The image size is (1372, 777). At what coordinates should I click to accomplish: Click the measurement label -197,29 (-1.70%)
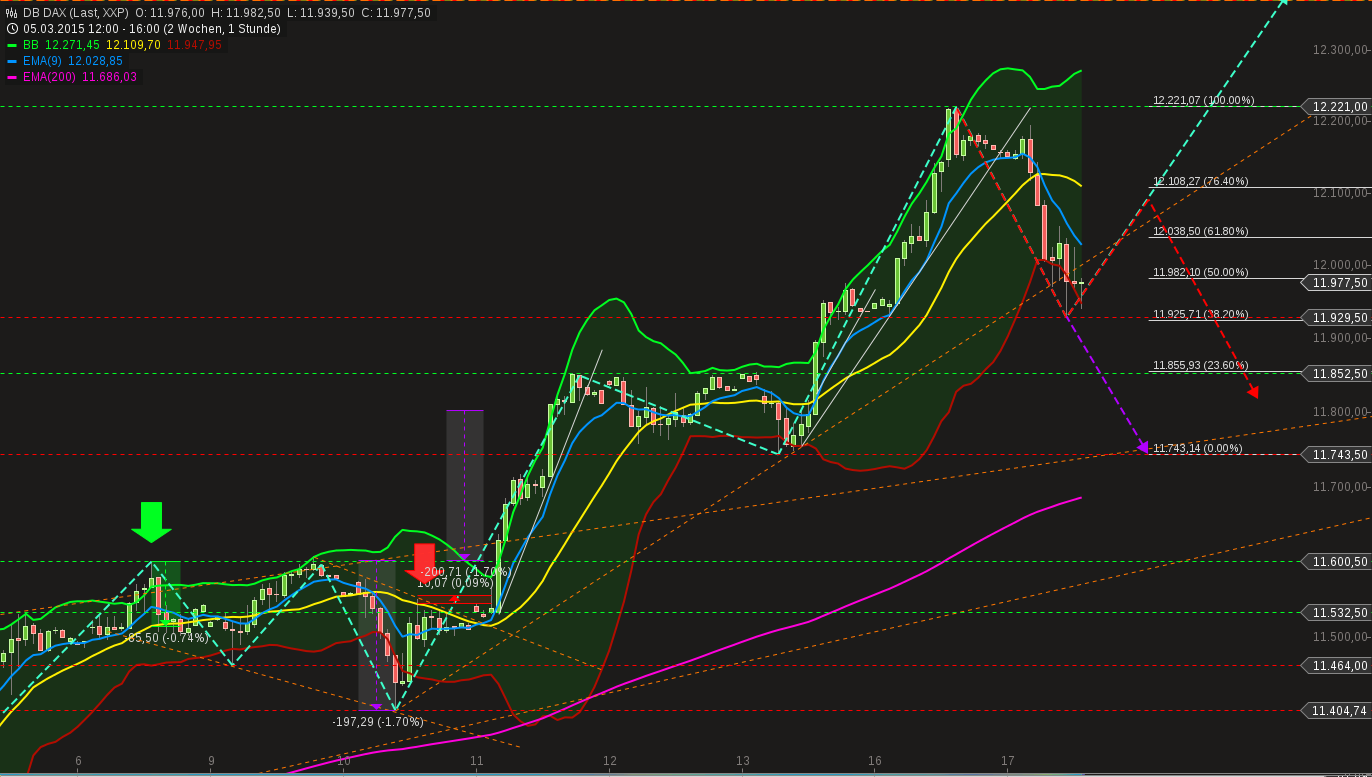pyautogui.click(x=378, y=721)
